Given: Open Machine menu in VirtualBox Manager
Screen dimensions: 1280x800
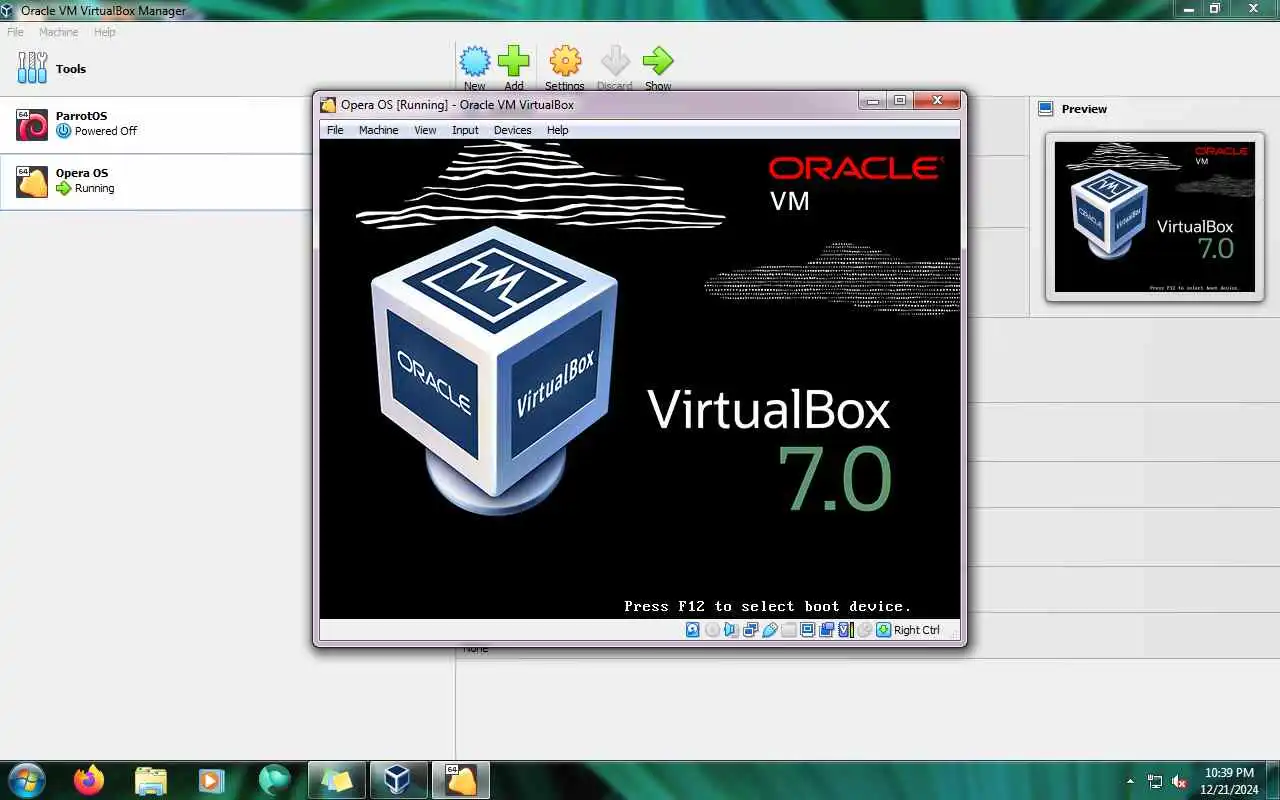Looking at the screenshot, I should [59, 32].
